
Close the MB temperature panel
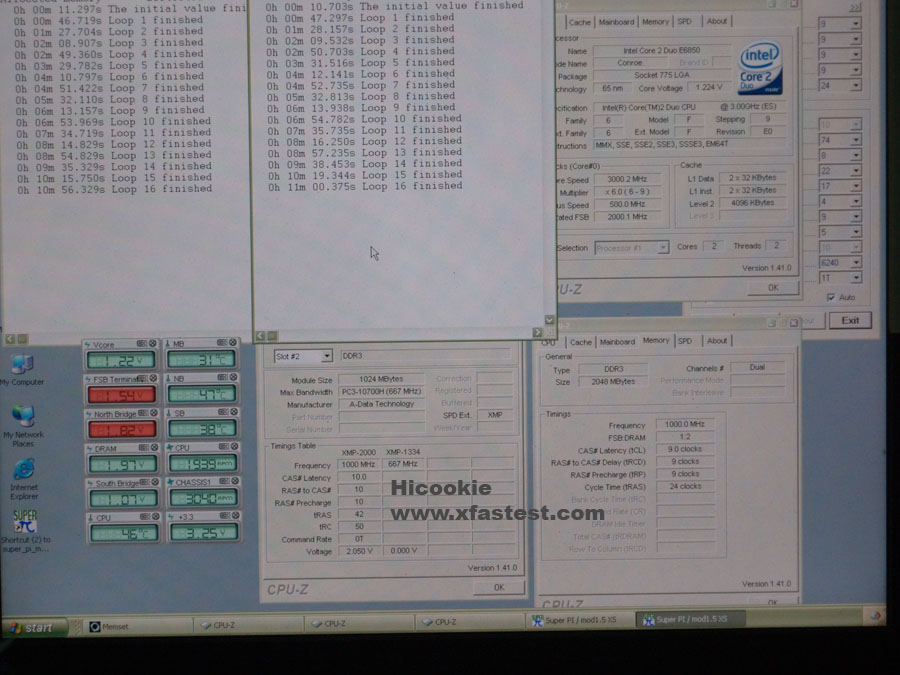233,343
